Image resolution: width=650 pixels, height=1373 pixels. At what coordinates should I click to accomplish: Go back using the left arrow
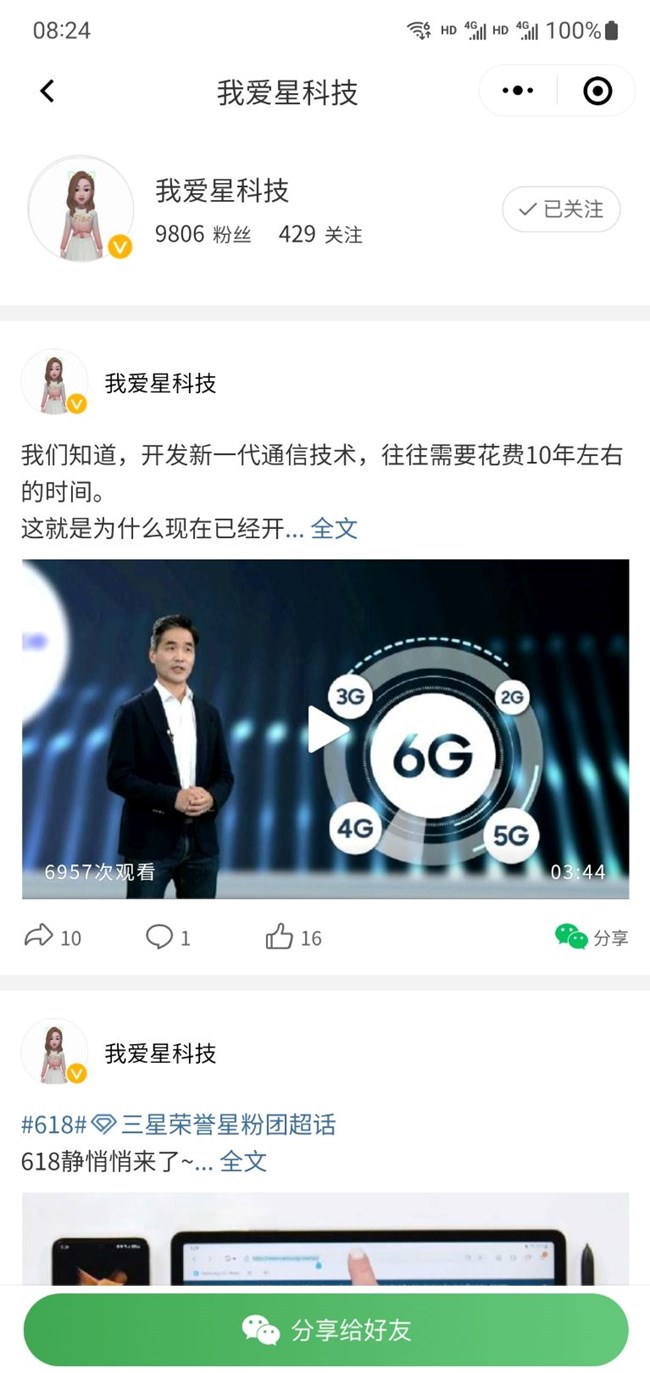tap(47, 91)
